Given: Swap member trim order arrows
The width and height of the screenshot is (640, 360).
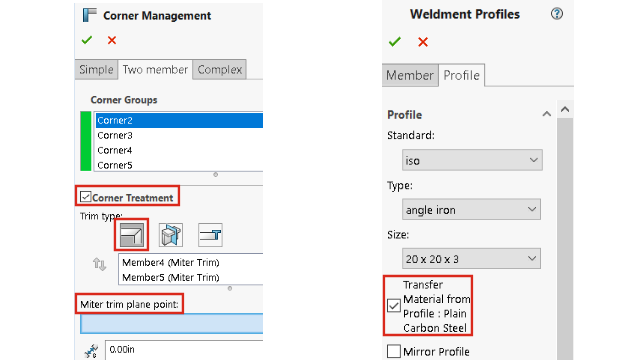Looking at the screenshot, I should (x=99, y=264).
